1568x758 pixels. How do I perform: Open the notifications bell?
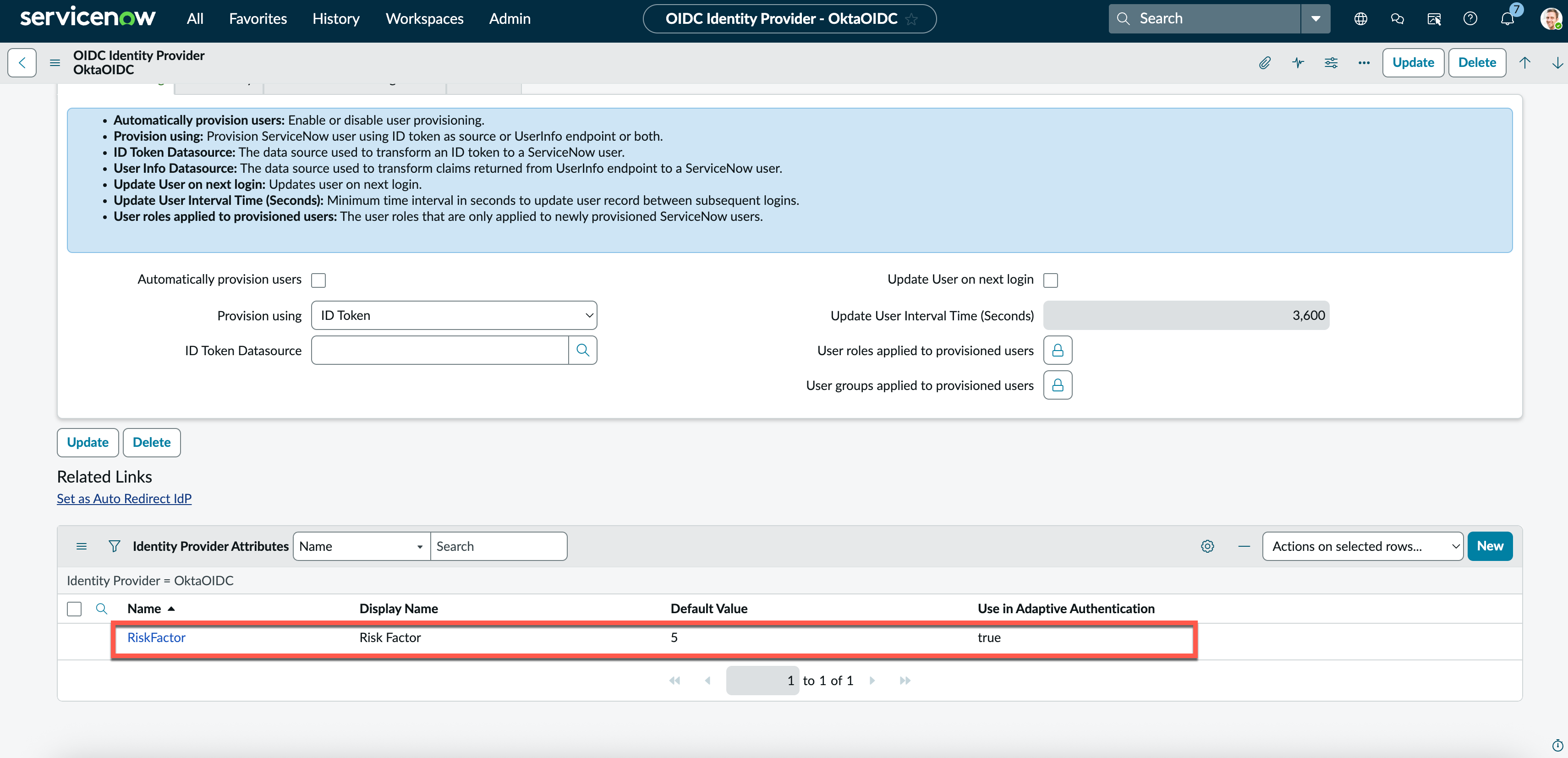(x=1507, y=19)
